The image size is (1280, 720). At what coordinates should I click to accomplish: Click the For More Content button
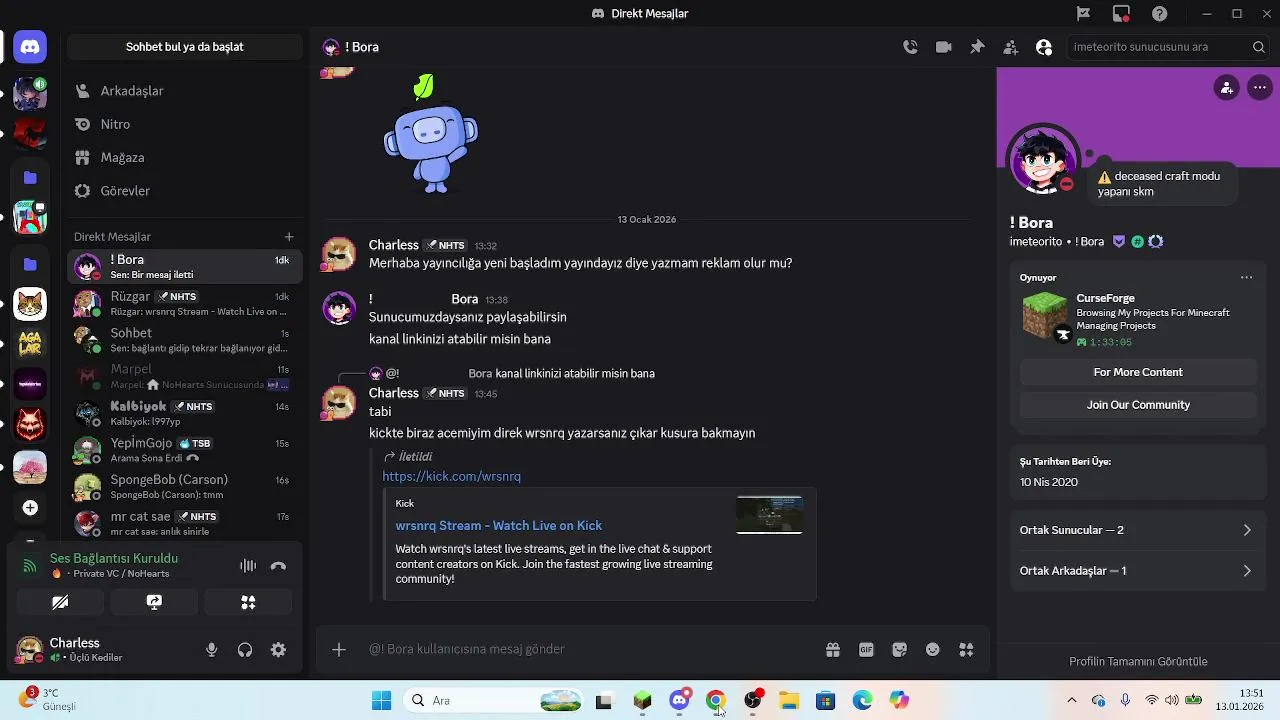(1138, 372)
